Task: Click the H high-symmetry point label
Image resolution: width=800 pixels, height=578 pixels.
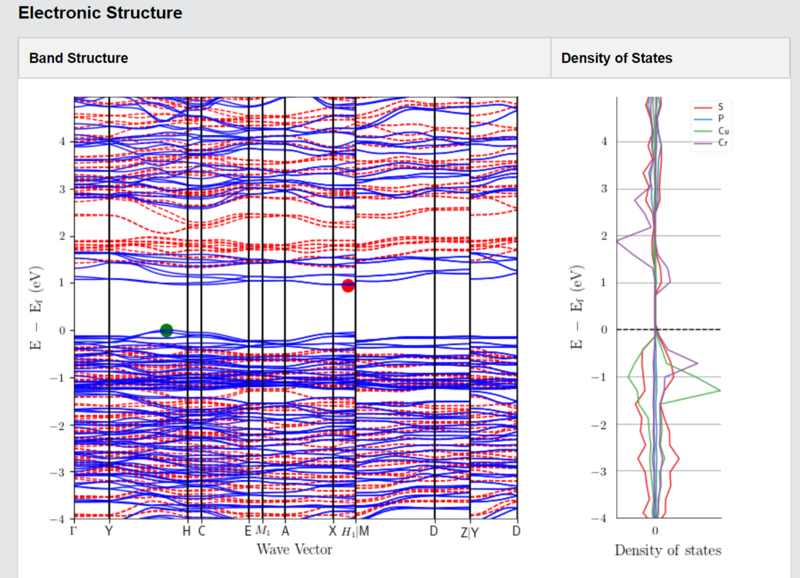Action: point(186,531)
